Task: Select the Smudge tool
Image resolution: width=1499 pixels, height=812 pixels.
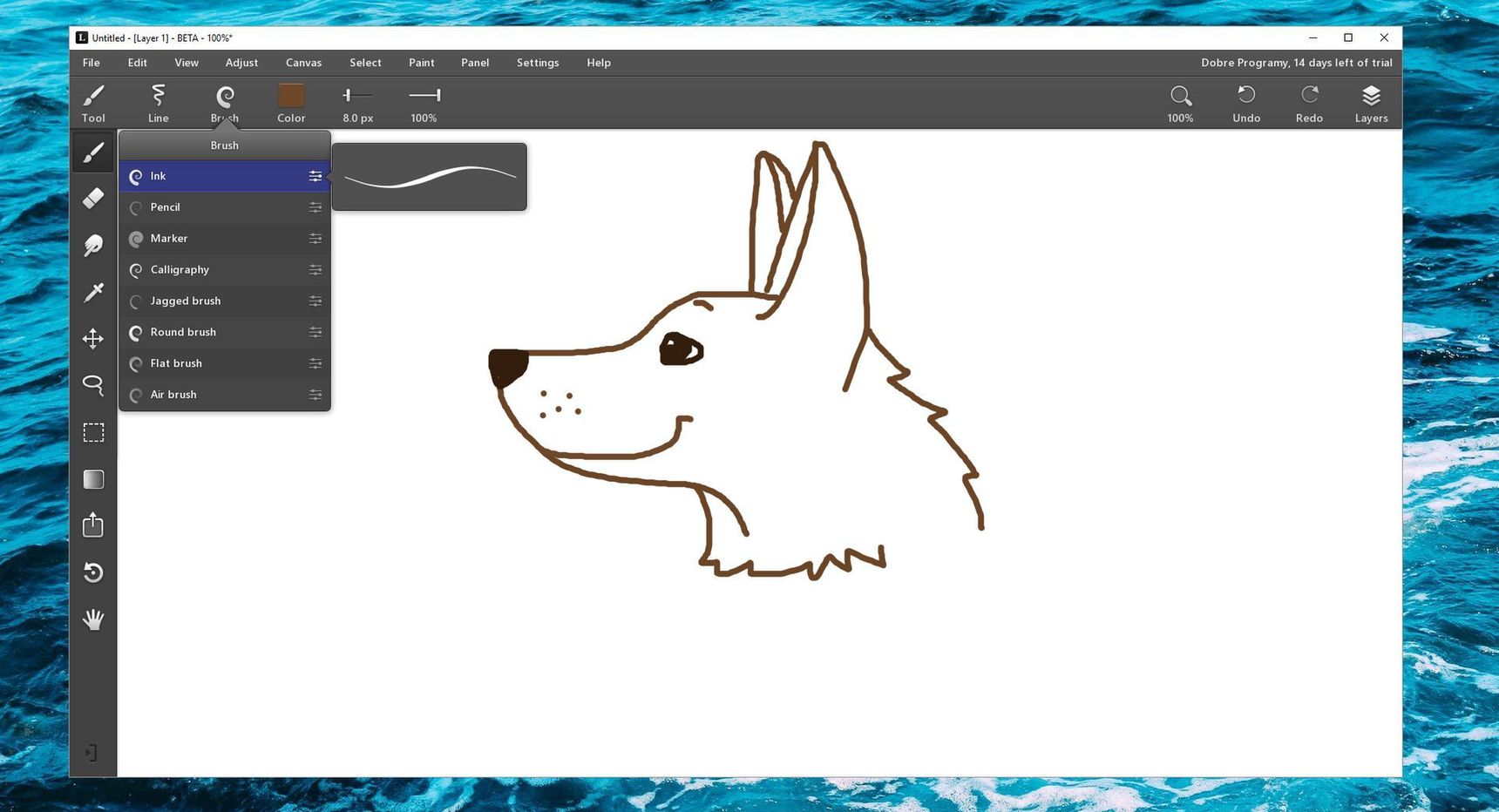Action: pos(93,246)
